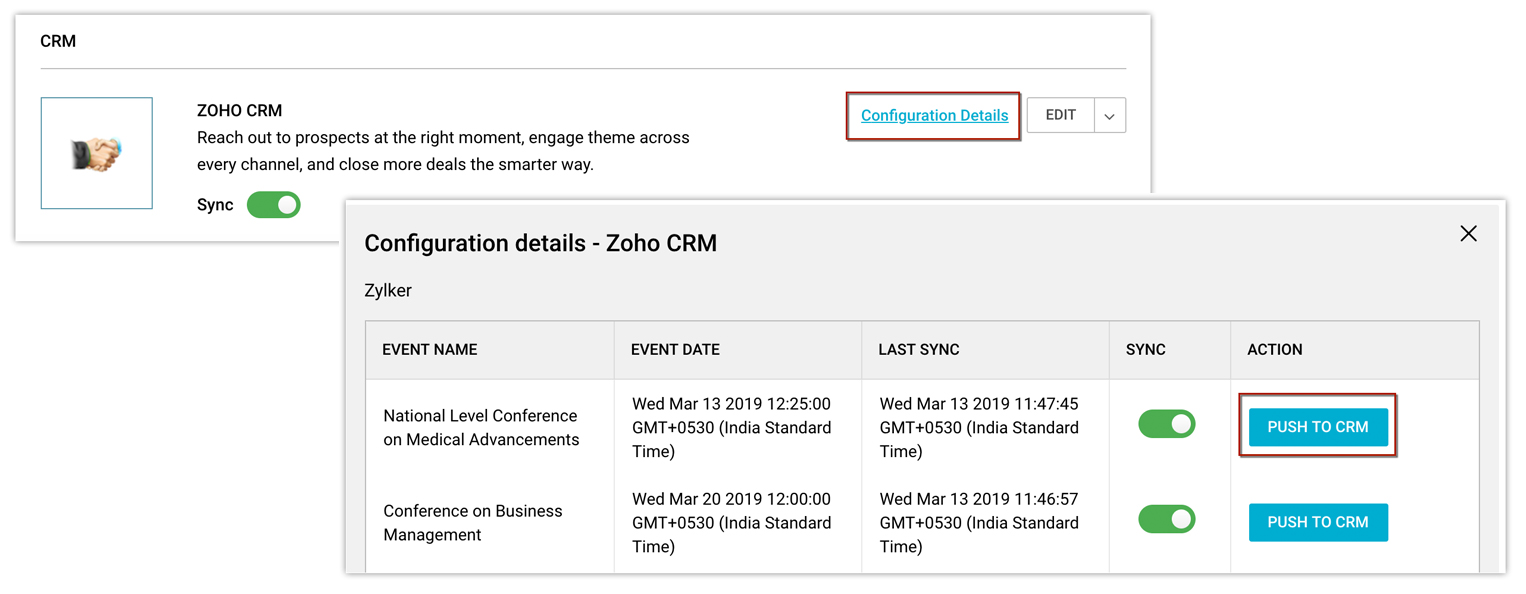1526x594 pixels.
Task: Click the EVENT NAME column header
Action: [x=430, y=350]
